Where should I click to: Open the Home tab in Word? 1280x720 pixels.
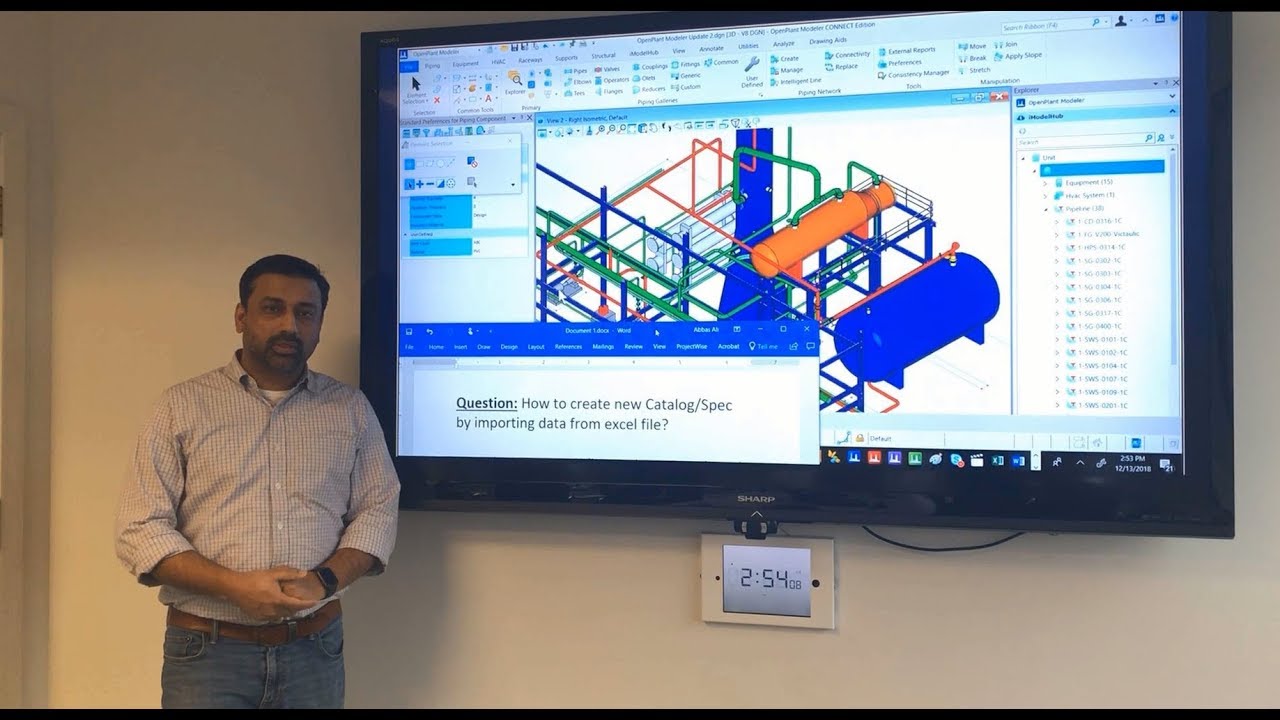[x=436, y=347]
